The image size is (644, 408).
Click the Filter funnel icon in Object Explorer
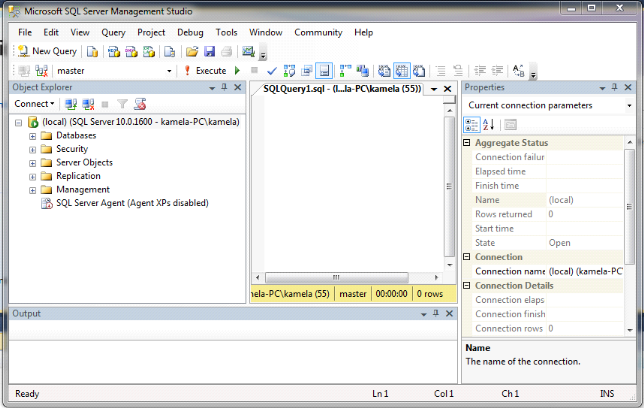(x=122, y=104)
